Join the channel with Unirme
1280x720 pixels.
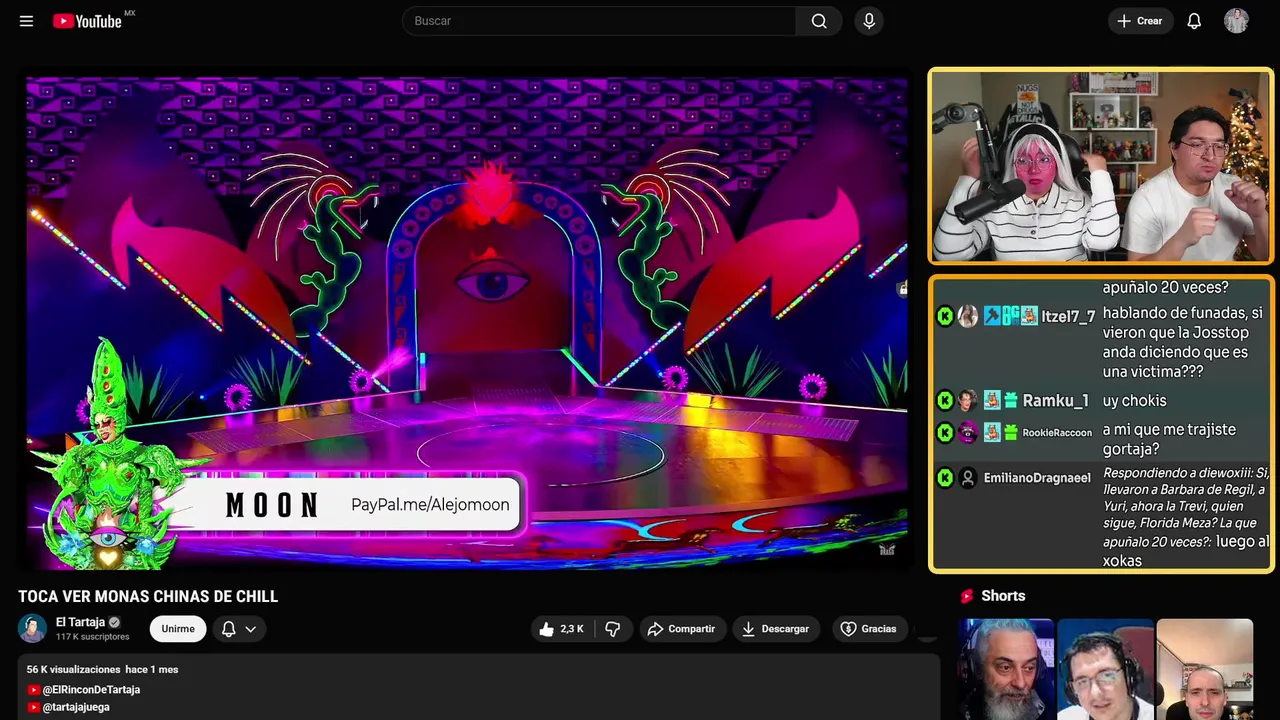point(178,629)
